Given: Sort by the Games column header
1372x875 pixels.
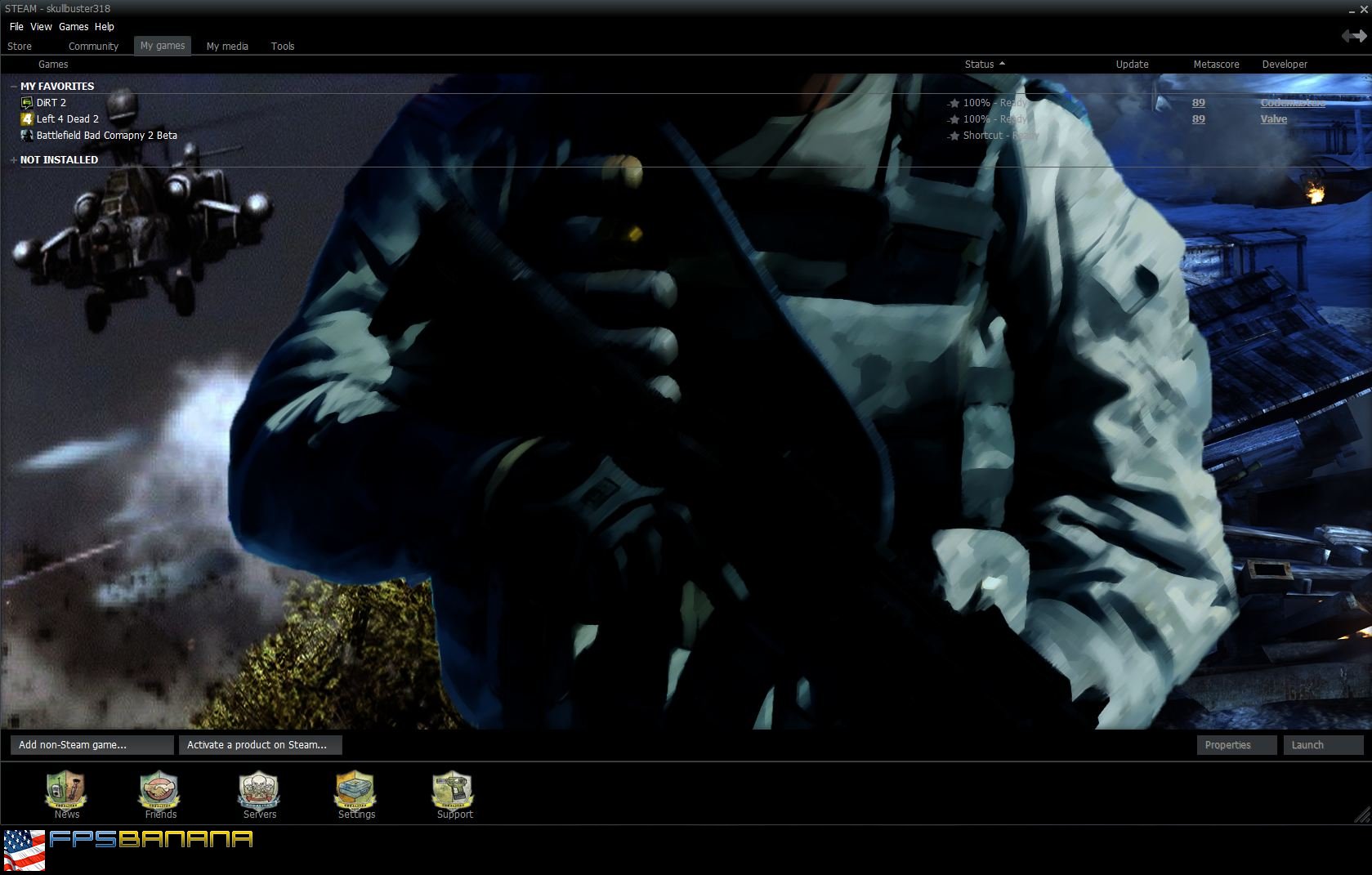Looking at the screenshot, I should coord(53,65).
